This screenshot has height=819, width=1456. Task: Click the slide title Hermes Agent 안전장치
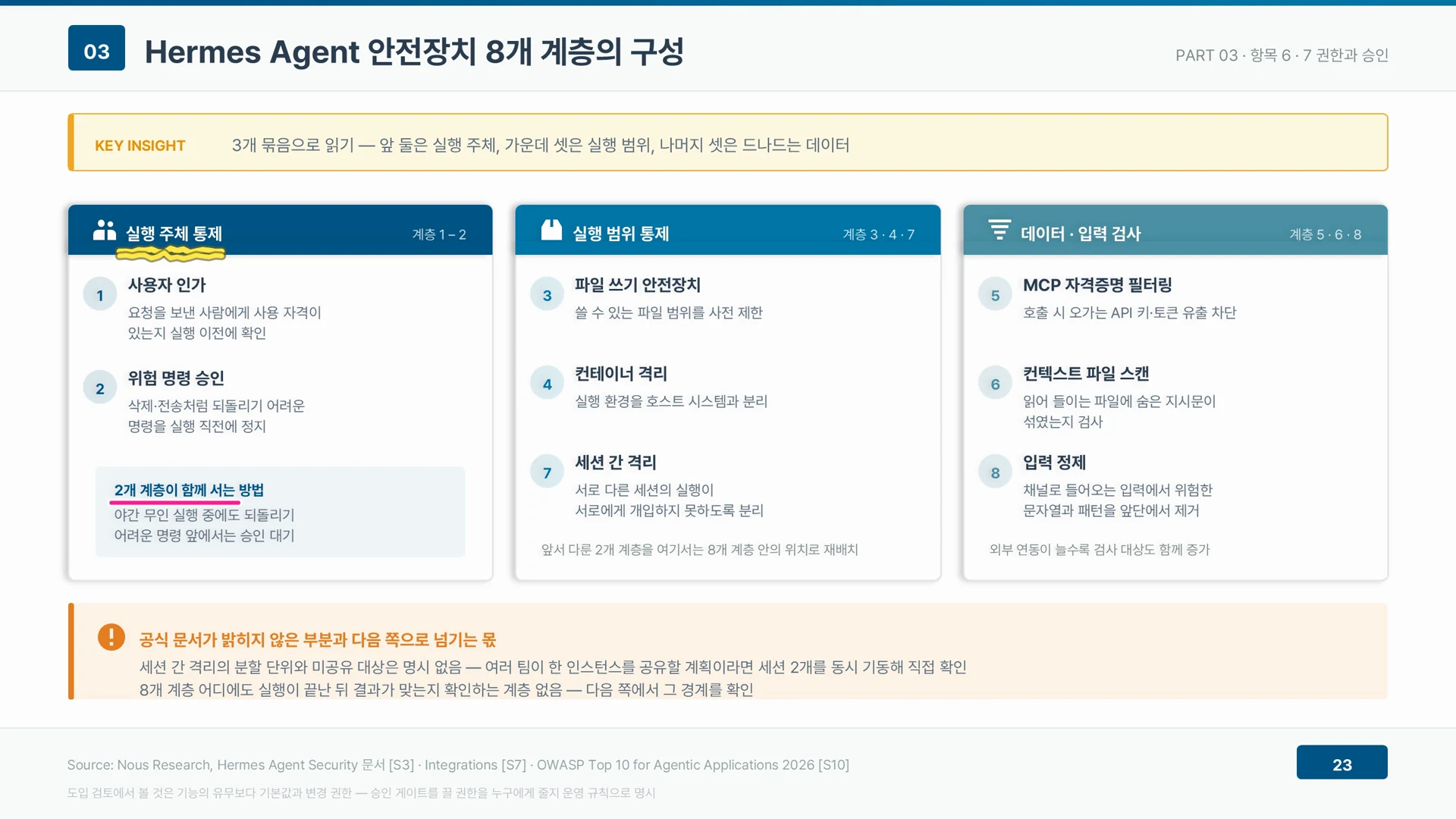click(414, 52)
